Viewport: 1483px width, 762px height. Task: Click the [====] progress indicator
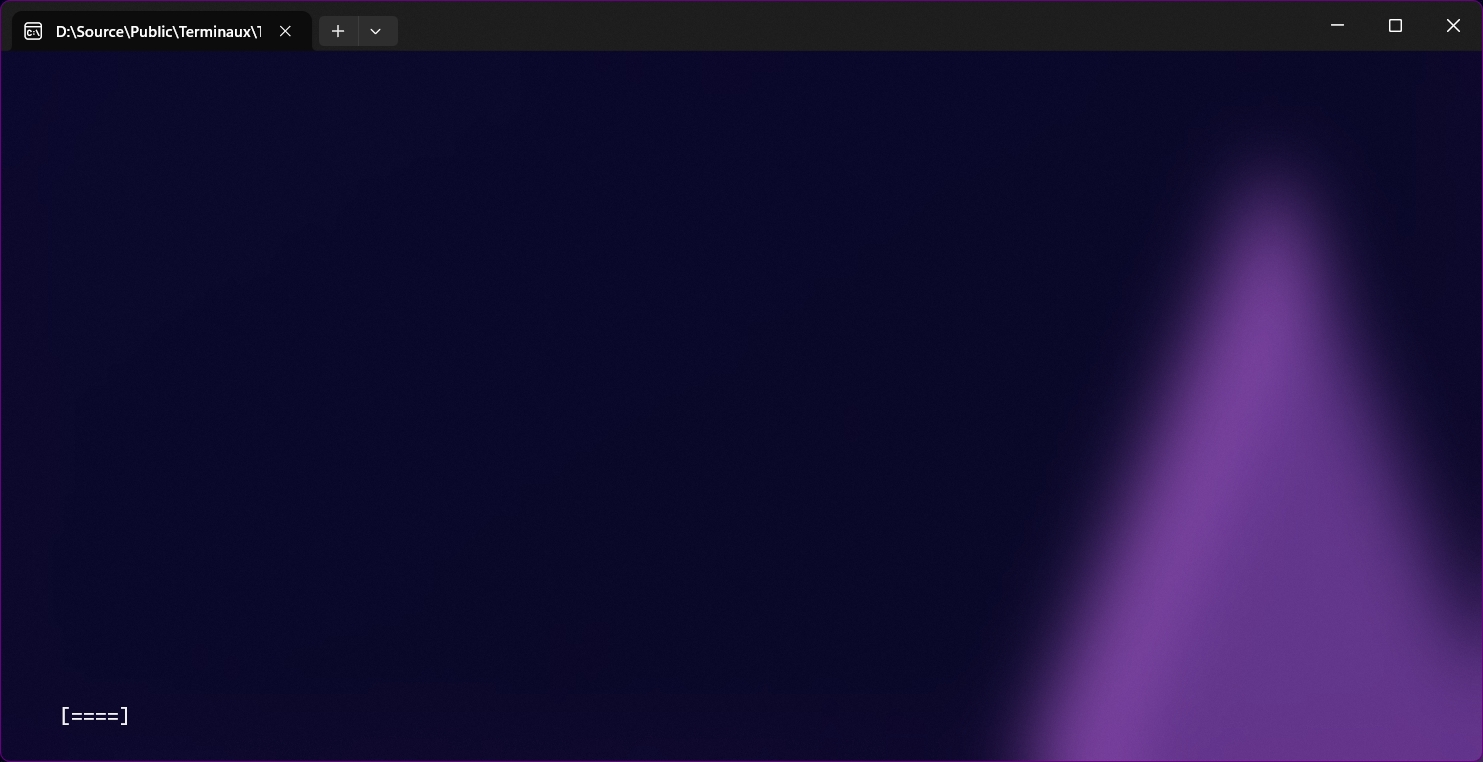click(x=95, y=716)
